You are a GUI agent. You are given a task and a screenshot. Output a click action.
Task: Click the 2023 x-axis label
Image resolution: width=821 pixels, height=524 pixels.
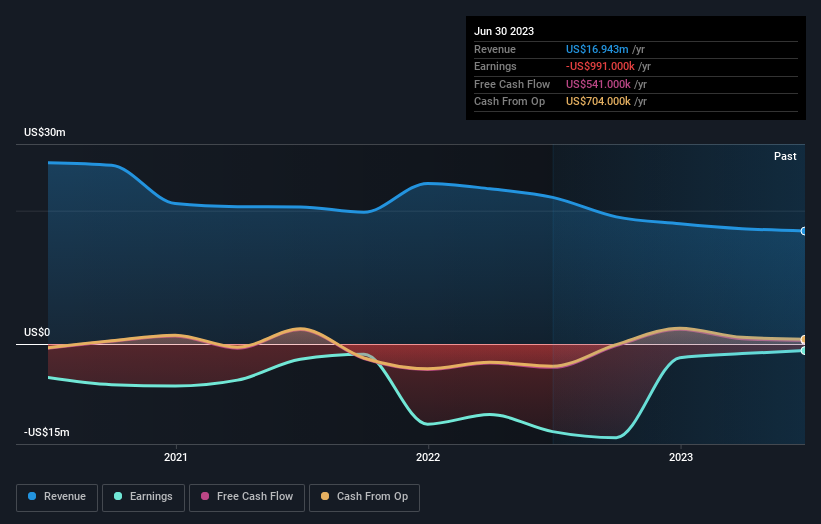pyautogui.click(x=681, y=457)
